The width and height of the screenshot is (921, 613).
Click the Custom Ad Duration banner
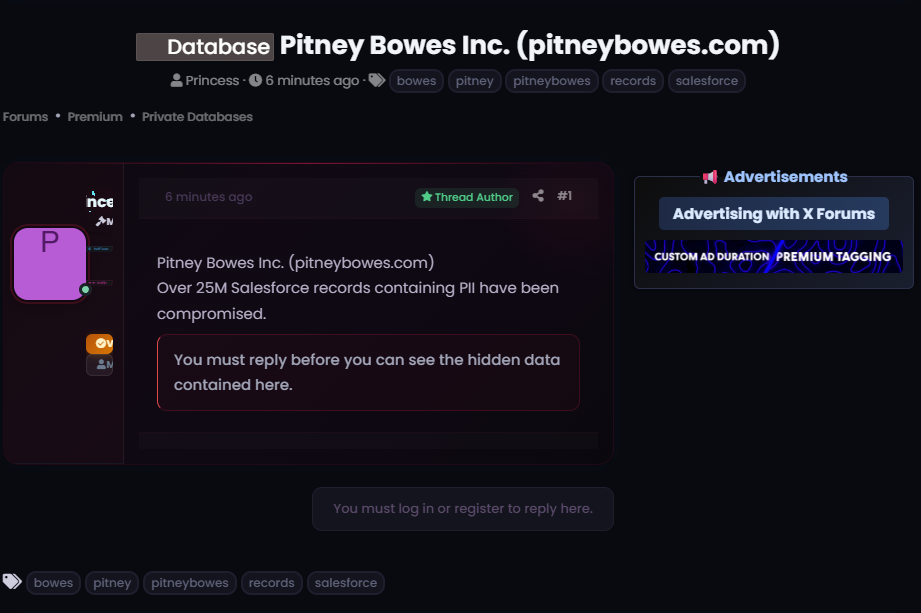point(774,257)
